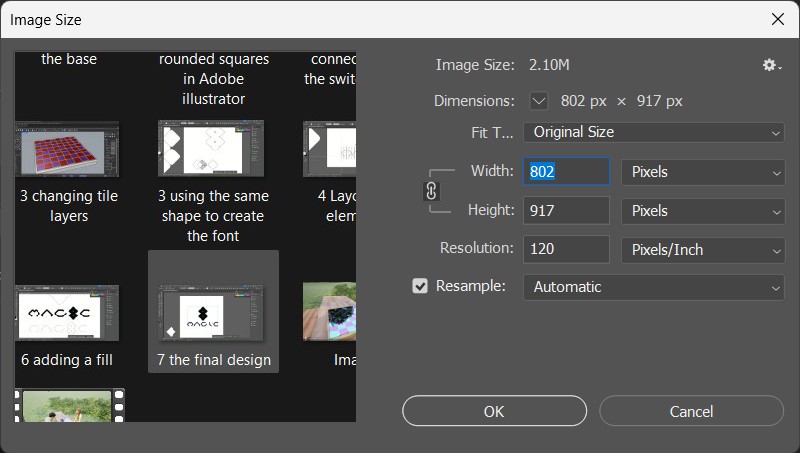Screen dimensions: 800x453
Task: Open the Dimensions unit dropdown arrow
Action: tap(540, 100)
